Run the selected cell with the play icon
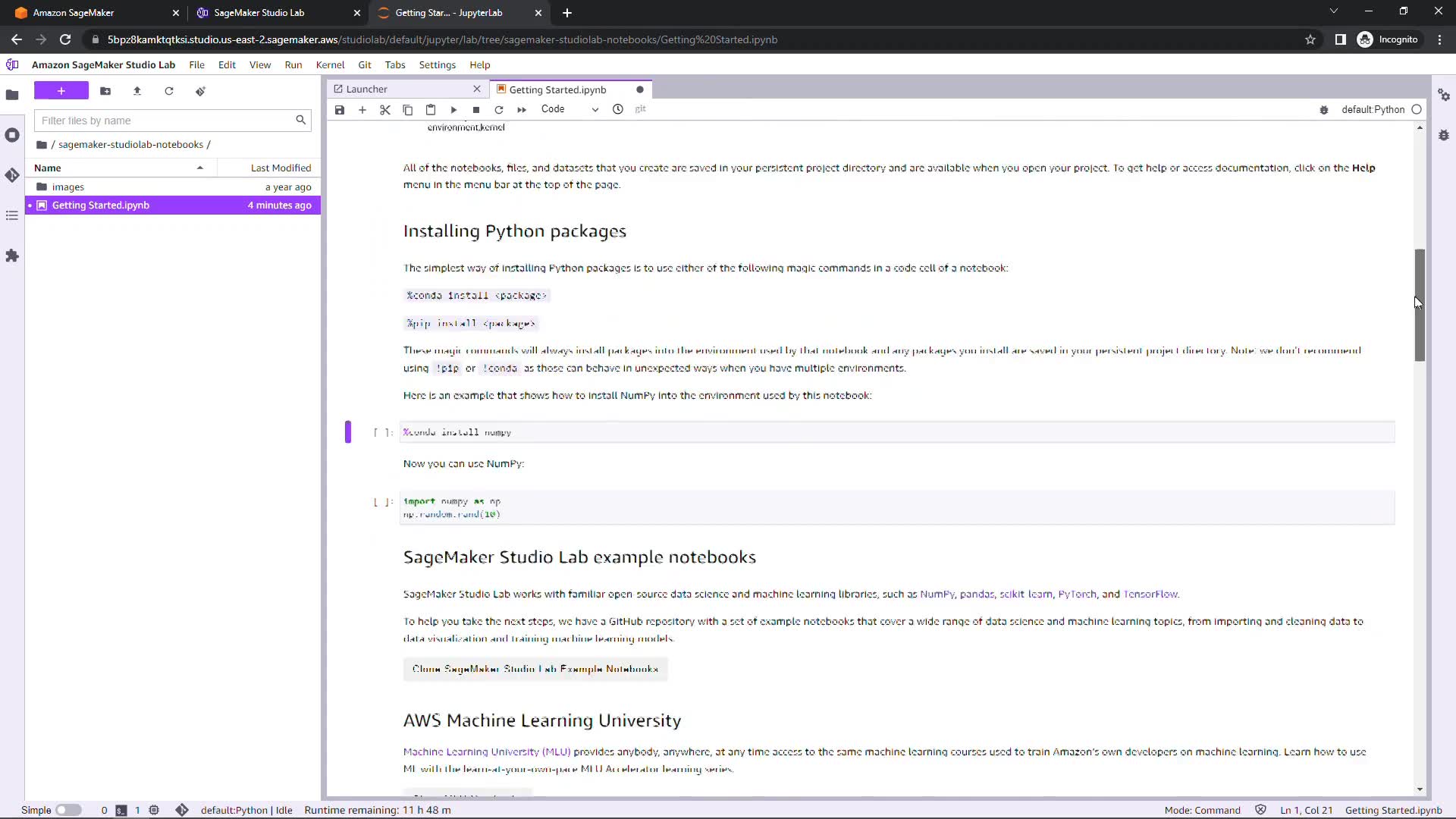Screen dimensions: 1456x819 point(453,110)
